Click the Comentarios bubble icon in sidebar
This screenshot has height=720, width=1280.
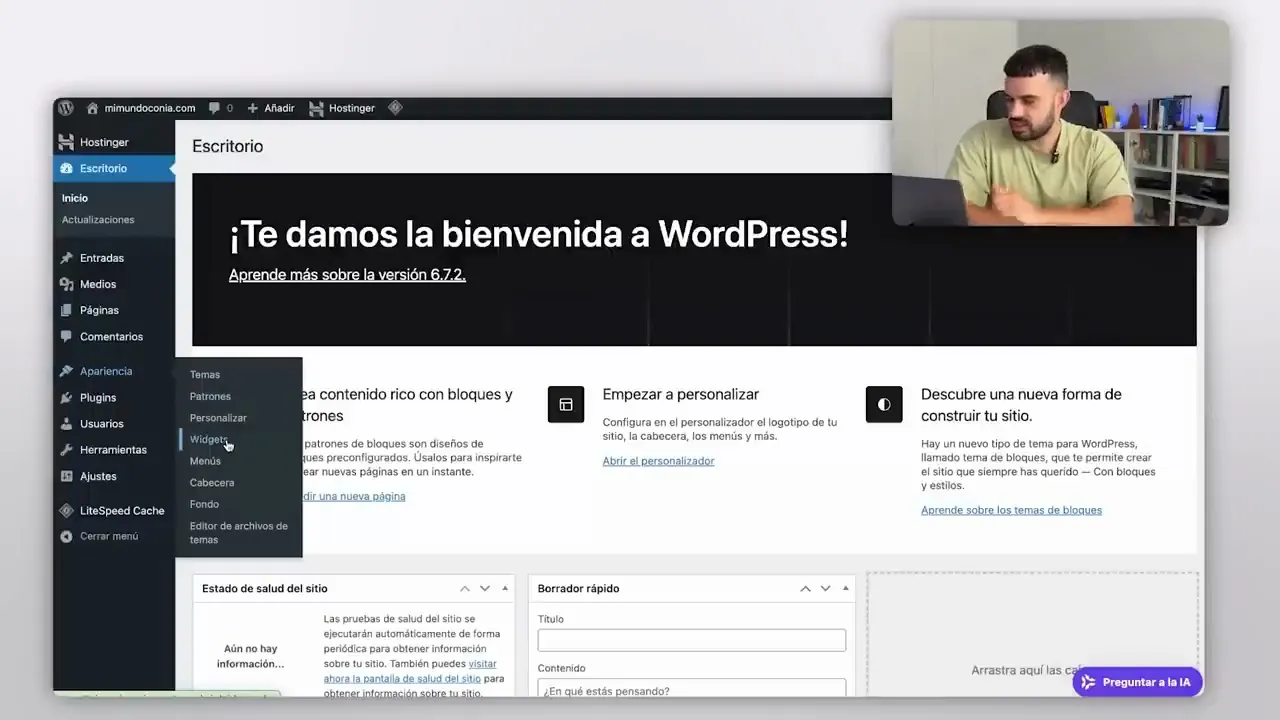point(66,336)
